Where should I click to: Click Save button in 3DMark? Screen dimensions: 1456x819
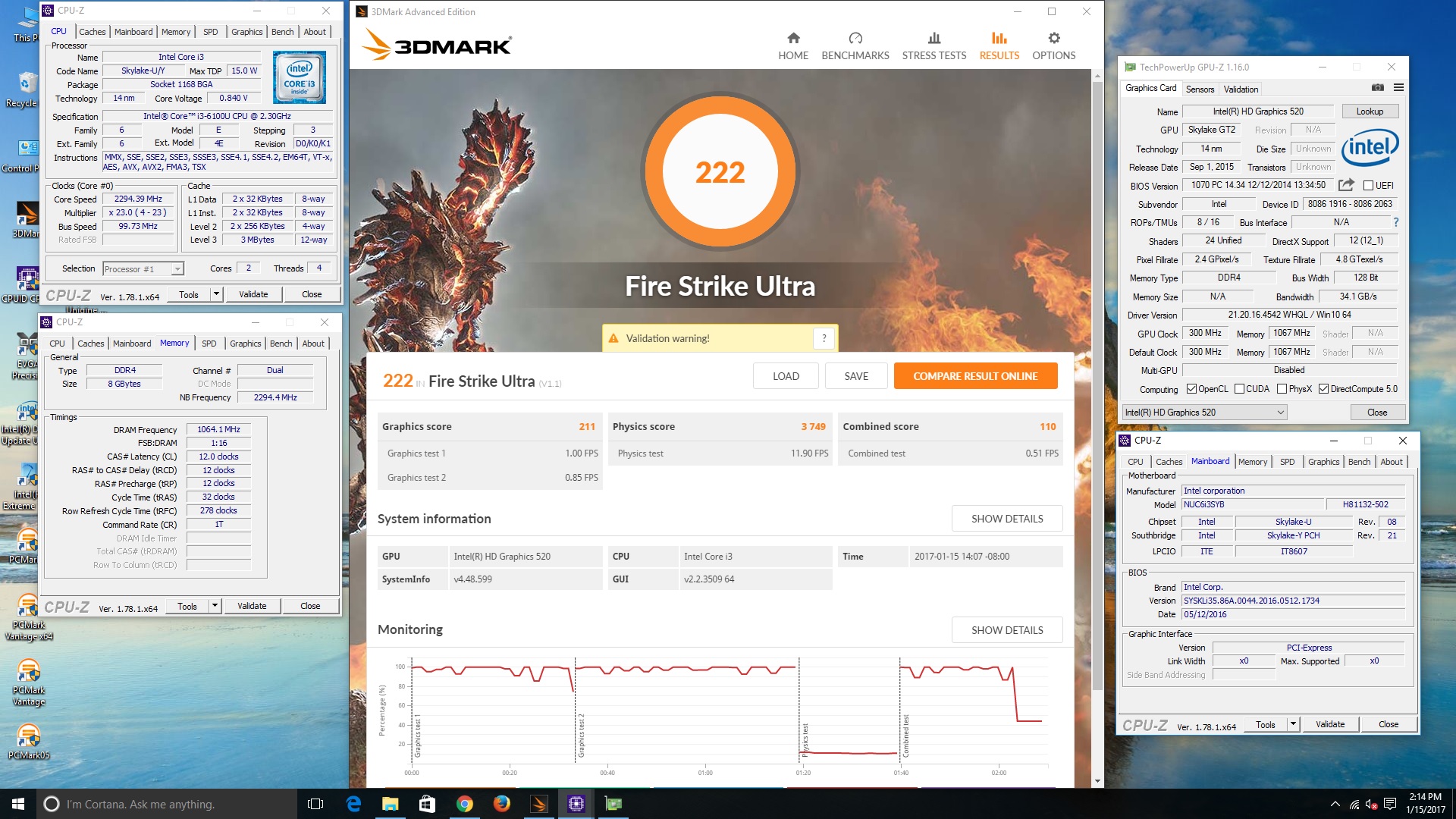click(856, 376)
